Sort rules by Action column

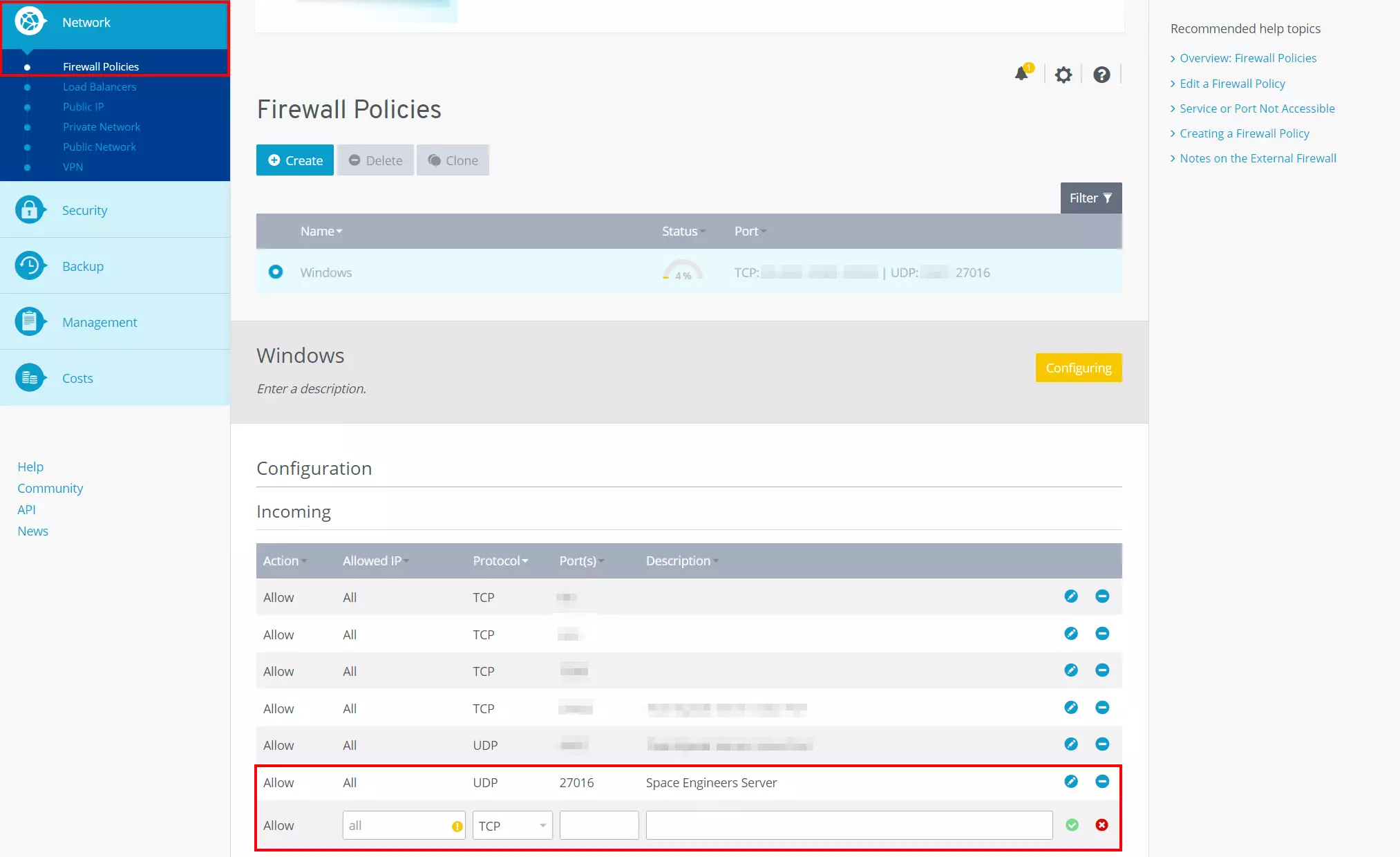tap(285, 561)
